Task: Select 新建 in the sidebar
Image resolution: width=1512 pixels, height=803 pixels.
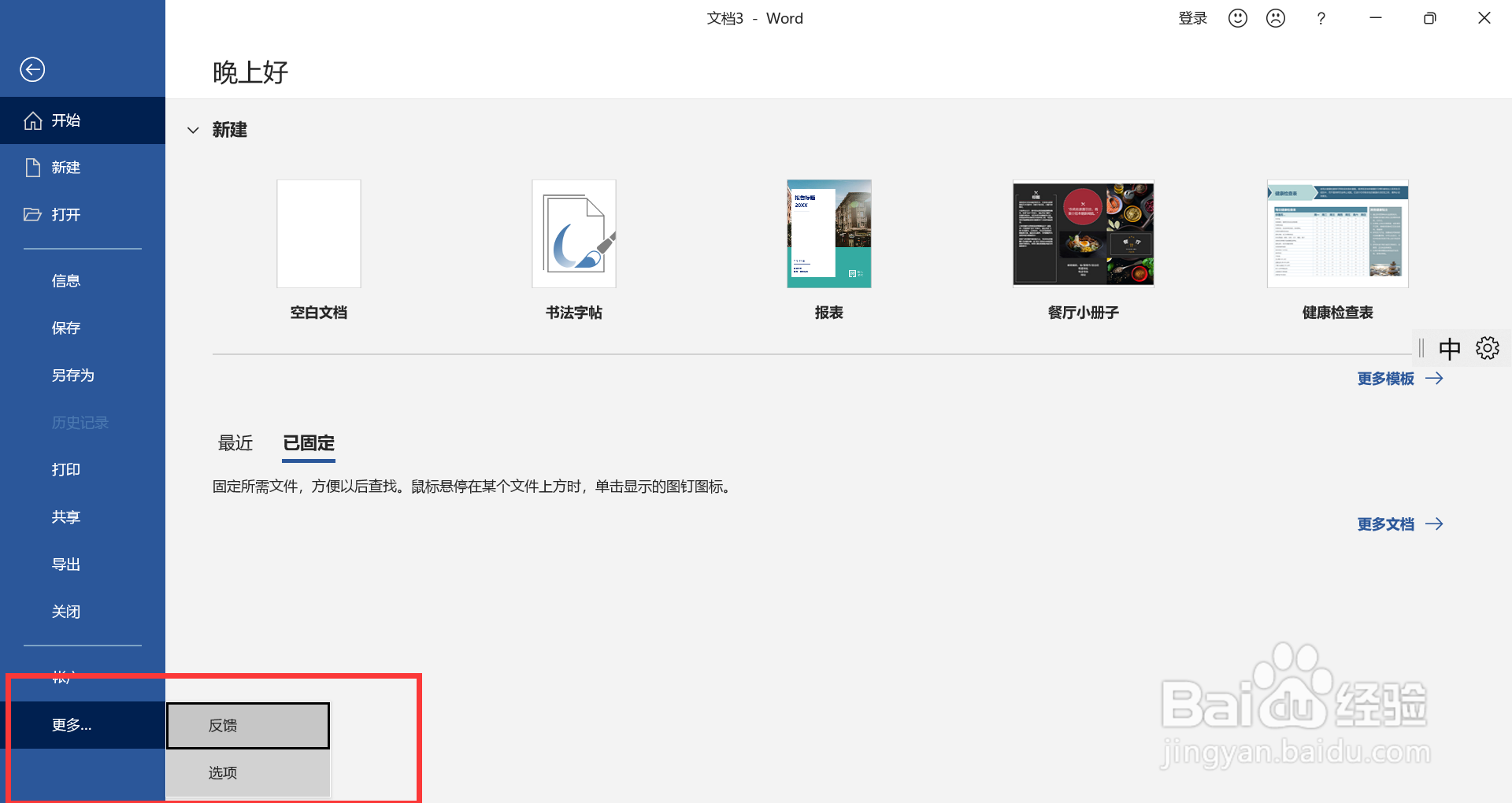Action: [x=83, y=168]
